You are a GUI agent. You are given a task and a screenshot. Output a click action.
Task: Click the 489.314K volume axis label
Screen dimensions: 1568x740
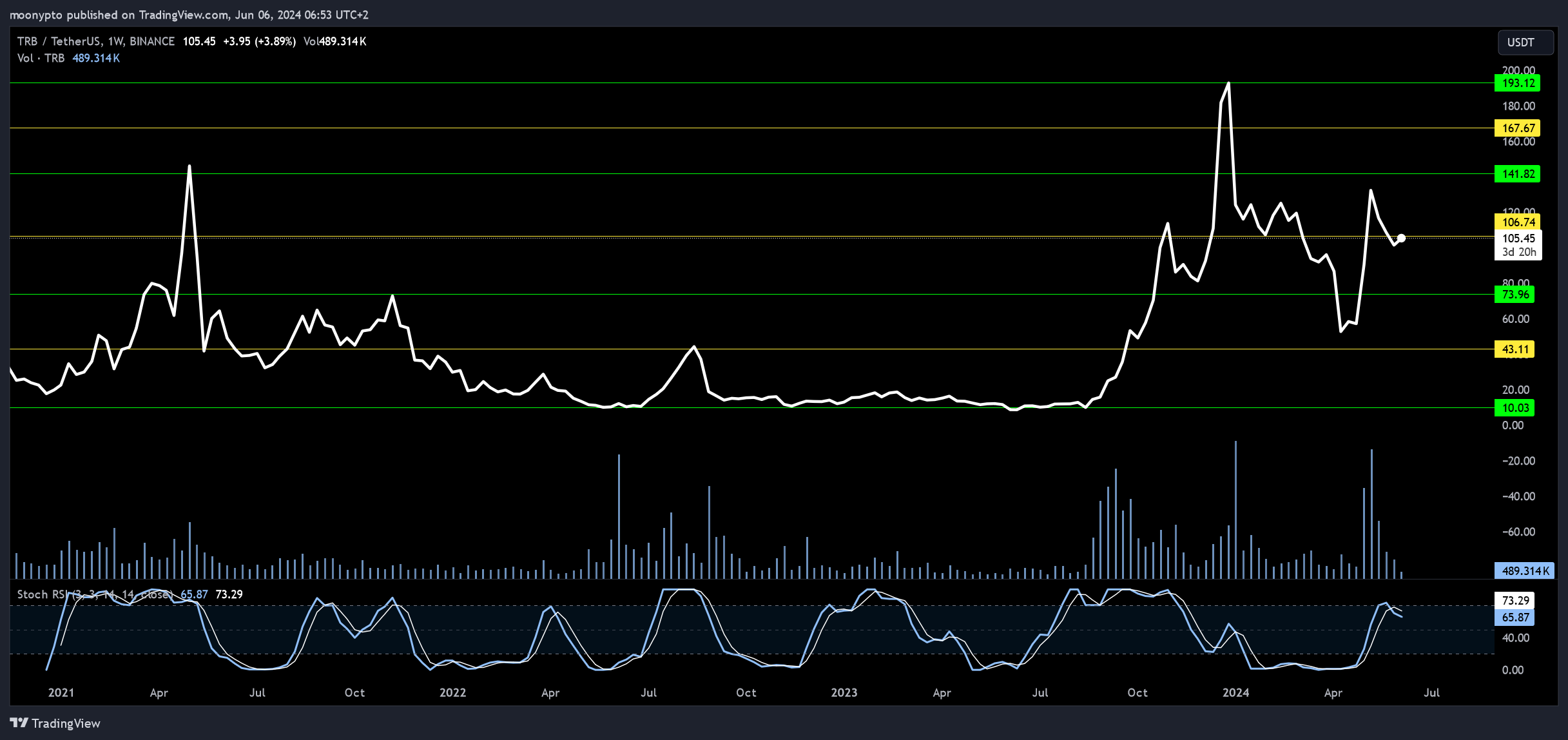pyautogui.click(x=1524, y=571)
